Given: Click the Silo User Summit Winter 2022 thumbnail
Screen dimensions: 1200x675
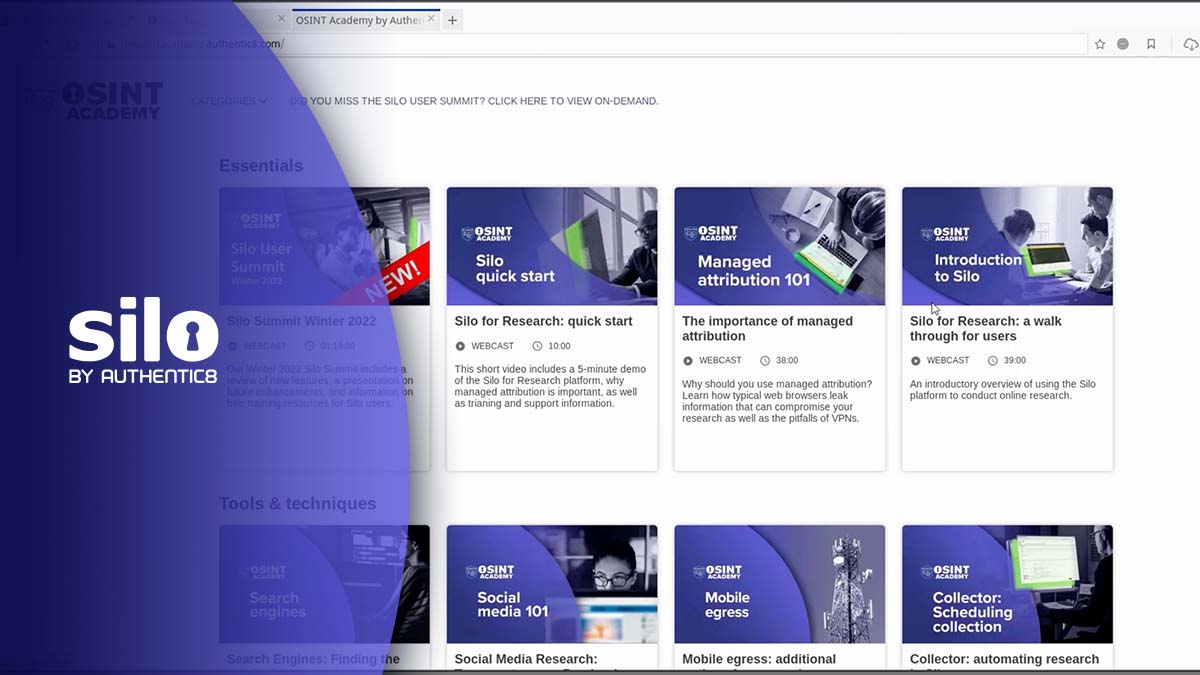Looking at the screenshot, I should 324,246.
